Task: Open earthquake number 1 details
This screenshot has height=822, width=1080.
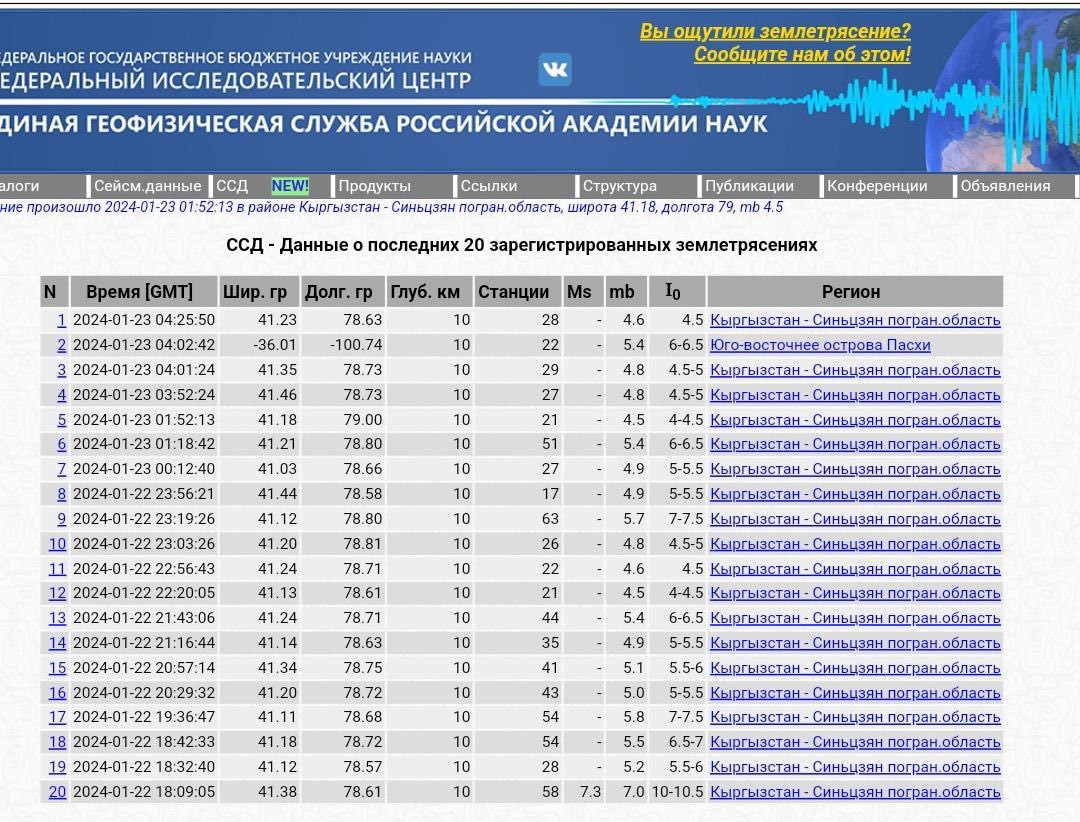Action: (61, 320)
